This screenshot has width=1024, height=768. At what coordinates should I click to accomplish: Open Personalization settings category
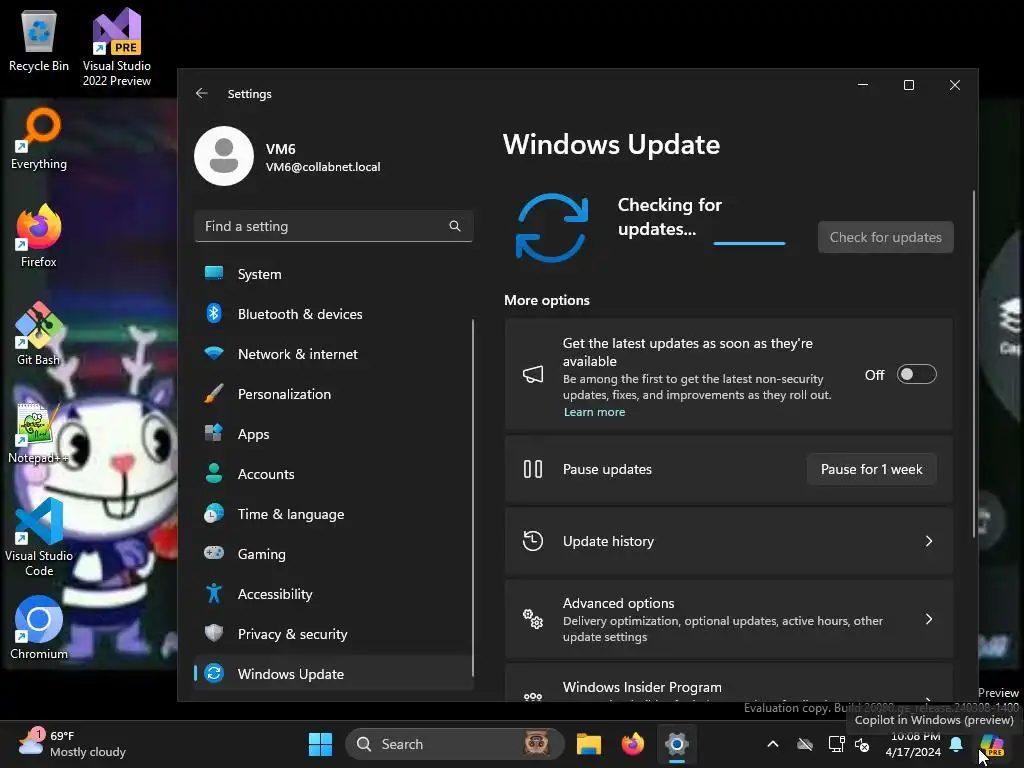pyautogui.click(x=334, y=394)
